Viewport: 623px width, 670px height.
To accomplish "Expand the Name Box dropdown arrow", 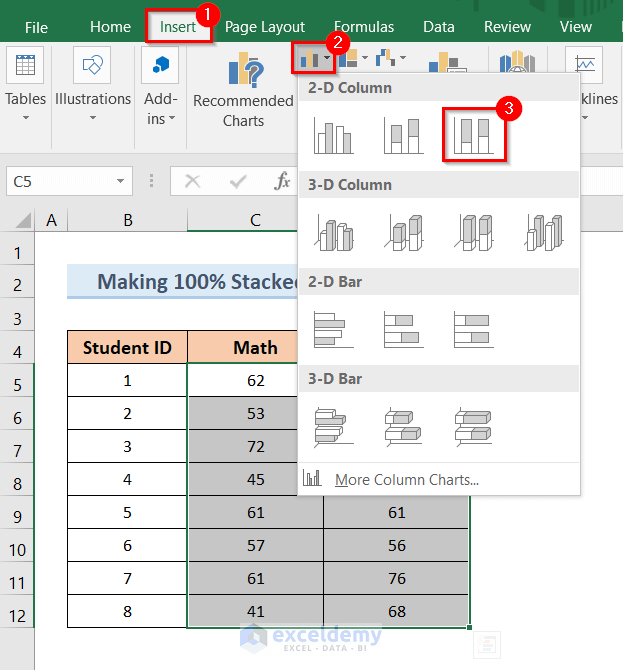I will (120, 181).
